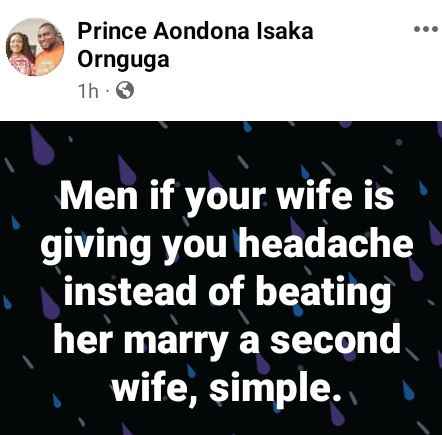Open the three-dot post options menu

pyautogui.click(x=426, y=29)
